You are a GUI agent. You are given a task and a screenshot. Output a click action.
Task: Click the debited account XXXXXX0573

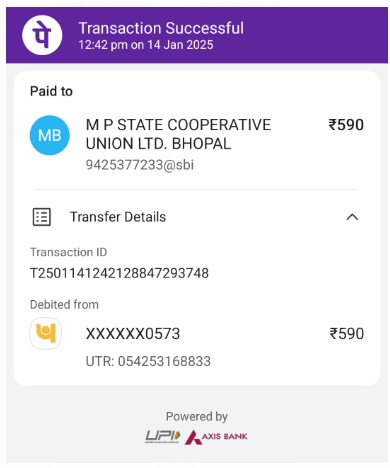point(133,334)
